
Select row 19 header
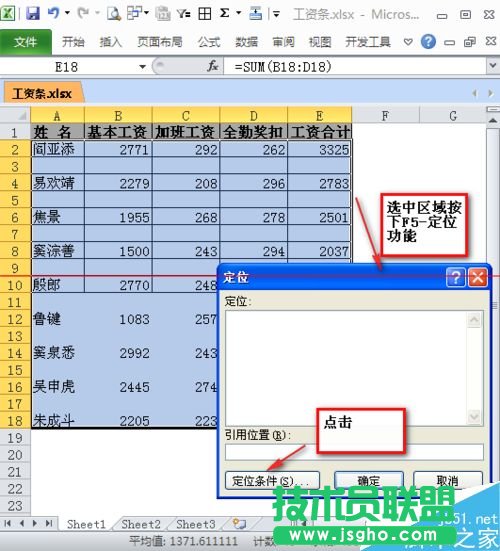pyautogui.click(x=15, y=438)
